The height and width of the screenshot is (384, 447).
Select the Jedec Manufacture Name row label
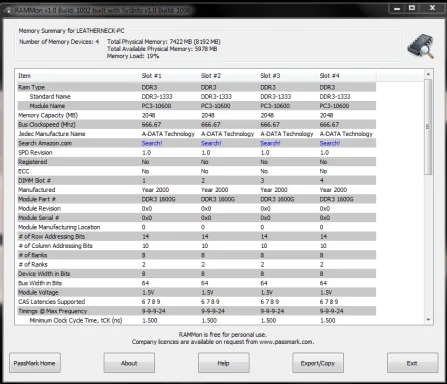point(52,134)
